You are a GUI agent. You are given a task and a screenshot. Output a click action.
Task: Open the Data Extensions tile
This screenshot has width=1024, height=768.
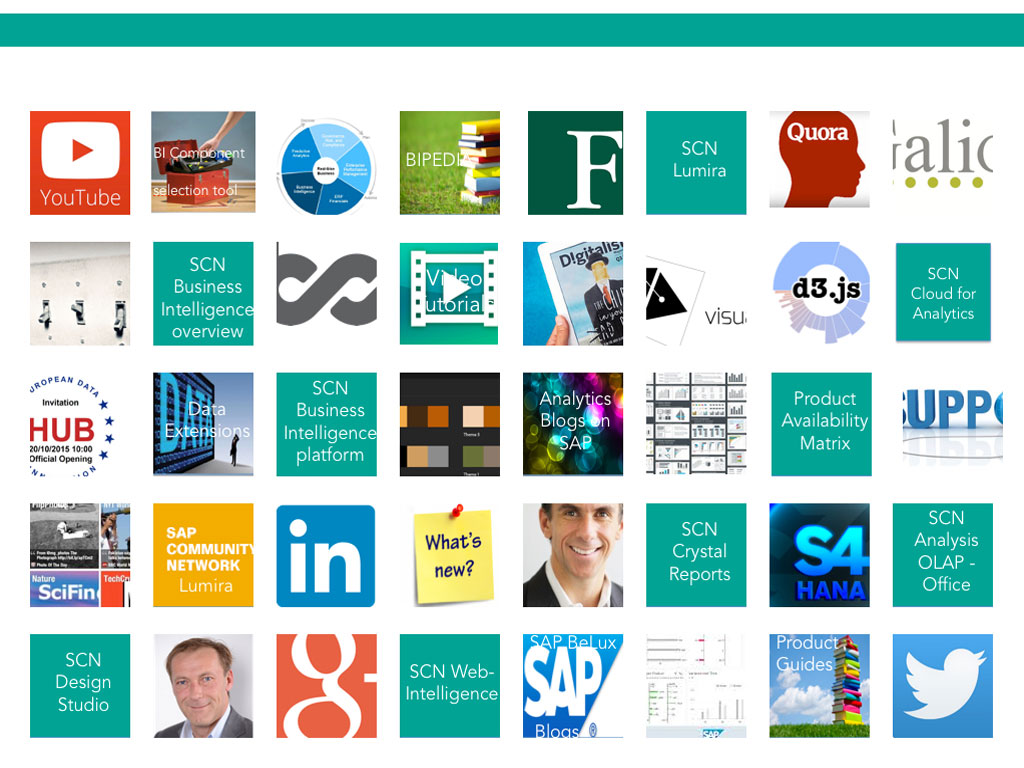coord(203,424)
